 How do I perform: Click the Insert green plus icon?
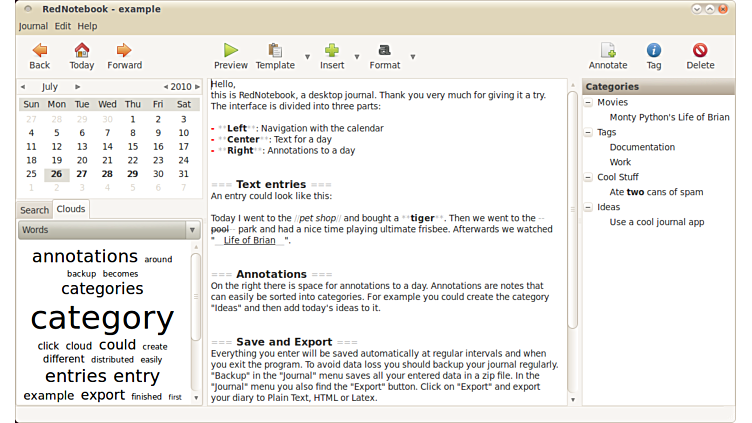(332, 50)
